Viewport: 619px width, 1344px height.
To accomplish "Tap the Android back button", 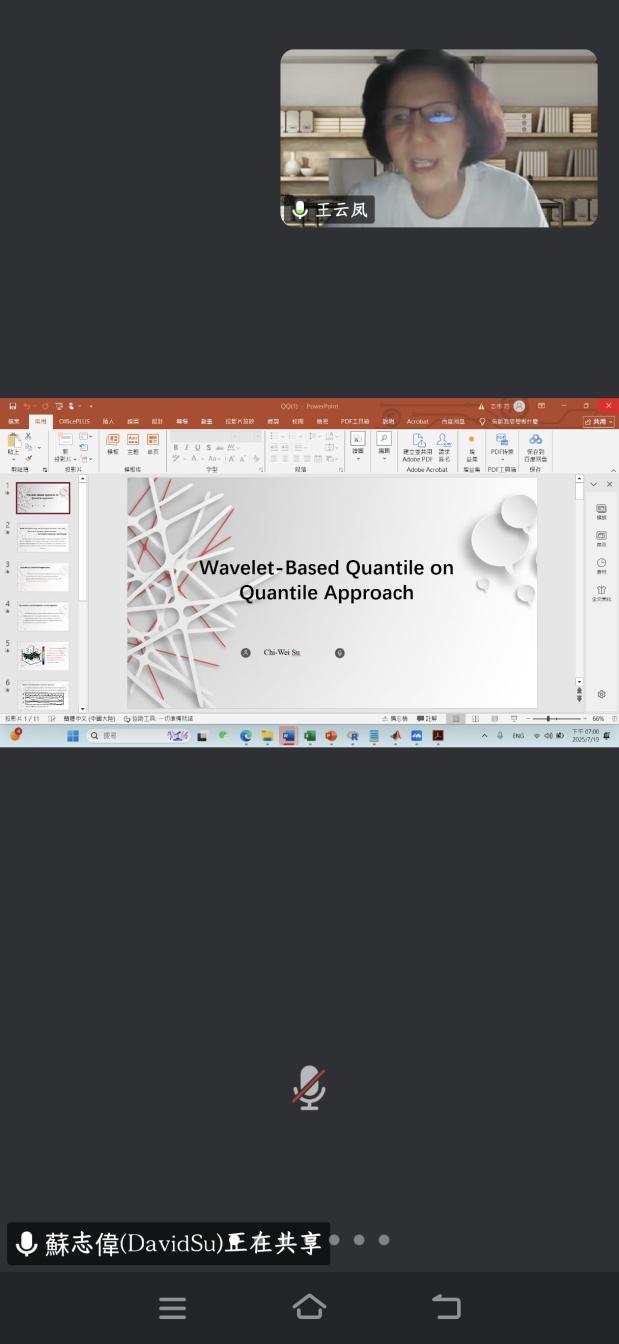I will point(446,1306).
